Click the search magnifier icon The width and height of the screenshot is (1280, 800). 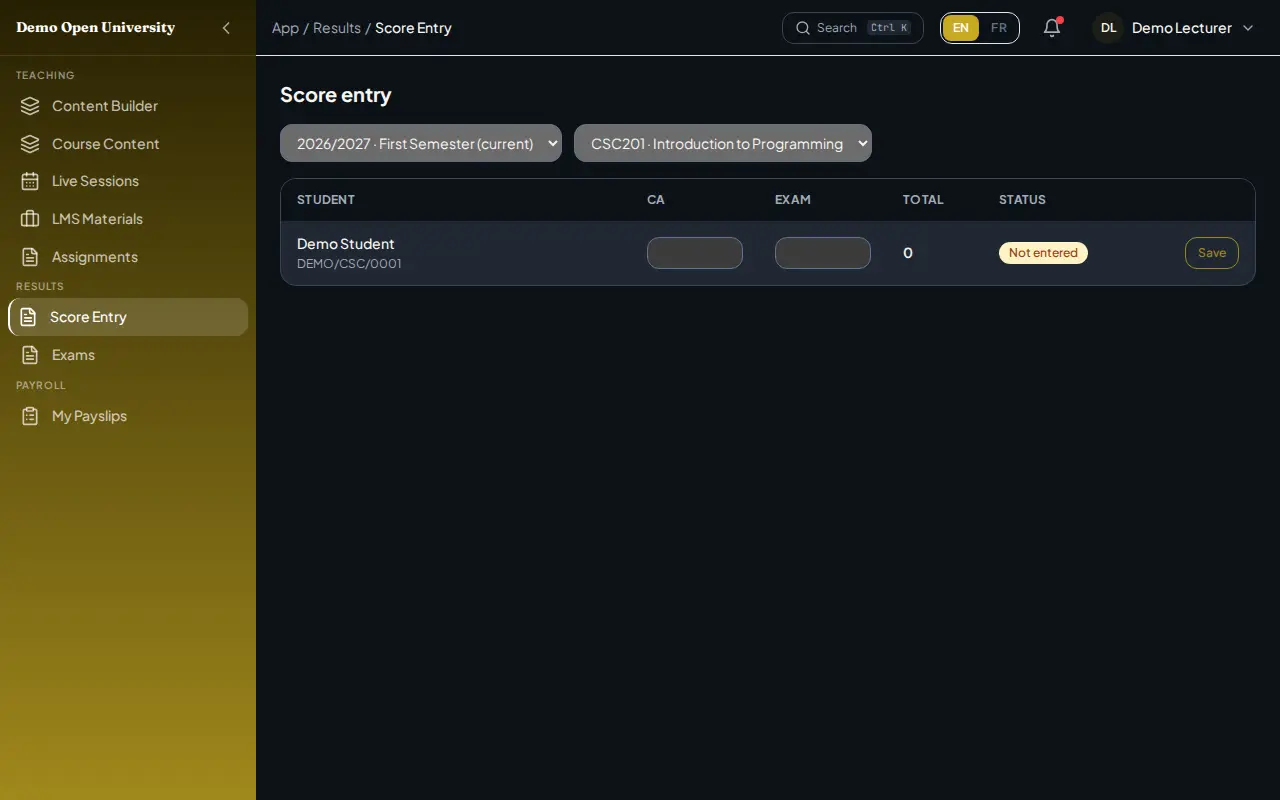pyautogui.click(x=802, y=28)
